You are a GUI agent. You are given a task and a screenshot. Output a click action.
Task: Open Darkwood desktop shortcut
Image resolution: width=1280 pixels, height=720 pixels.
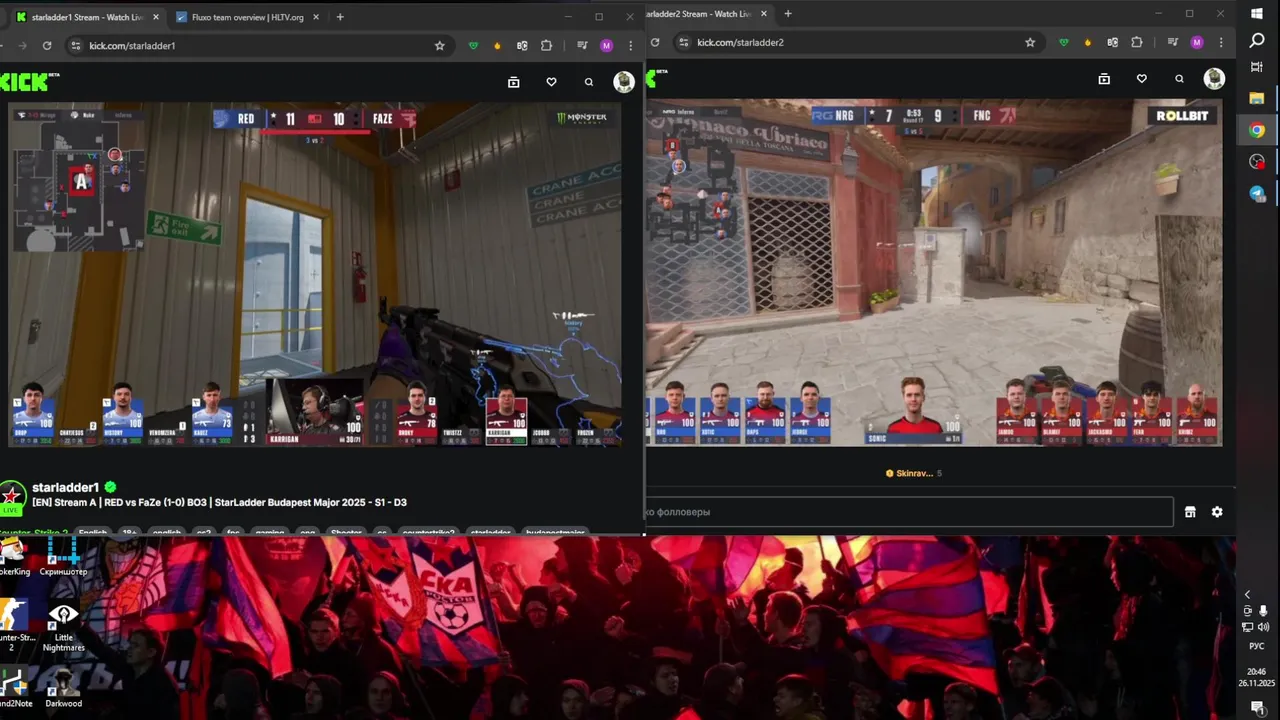click(63, 688)
